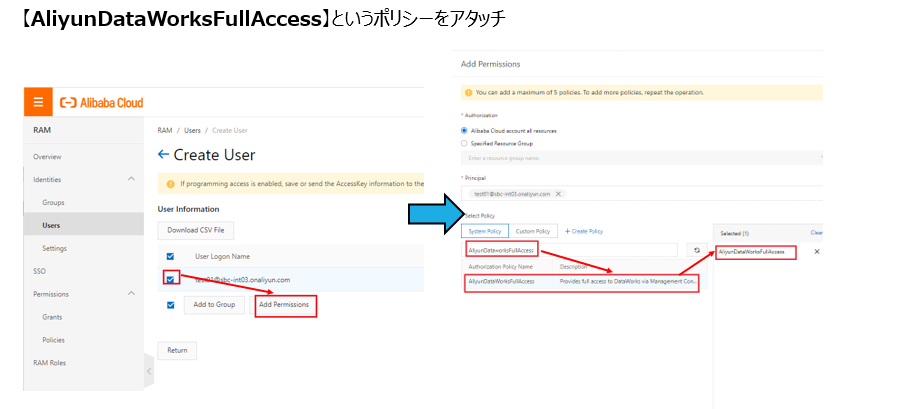Click the Add Permissions button
The image size is (904, 409).
pyautogui.click(x=284, y=305)
